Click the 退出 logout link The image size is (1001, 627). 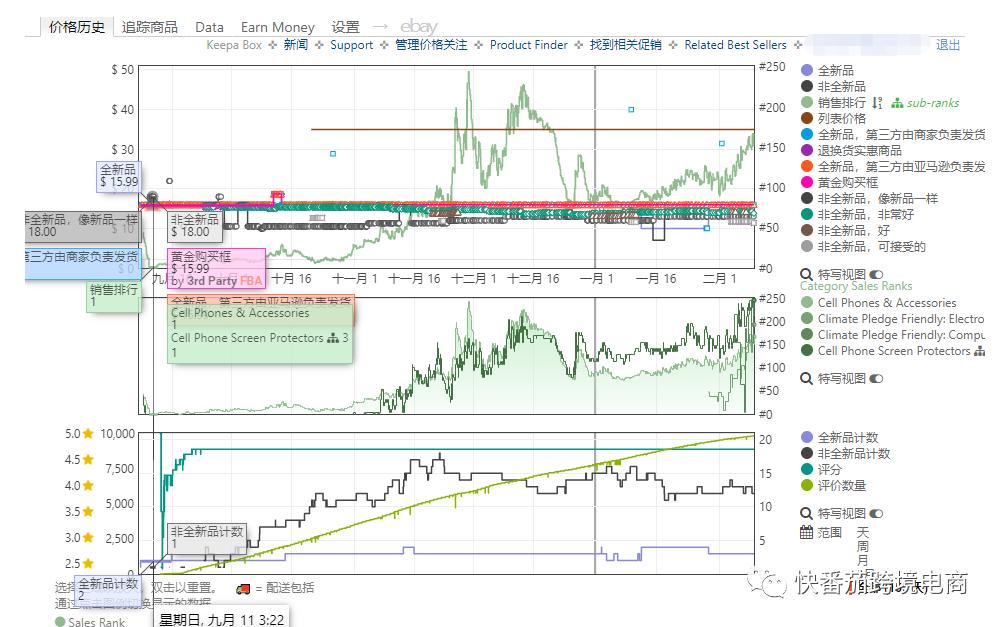click(947, 45)
